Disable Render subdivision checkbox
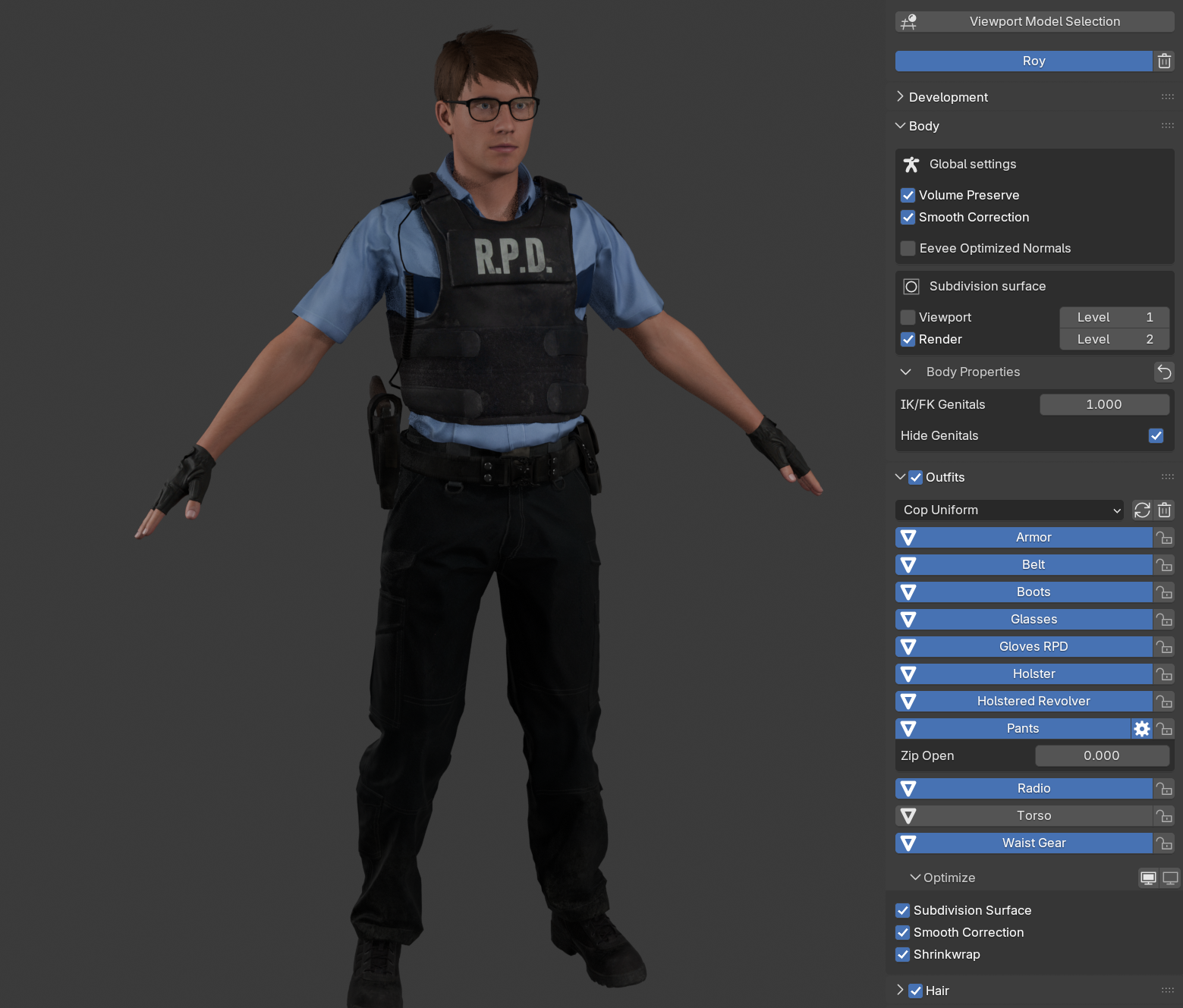1183x1008 pixels. [908, 339]
